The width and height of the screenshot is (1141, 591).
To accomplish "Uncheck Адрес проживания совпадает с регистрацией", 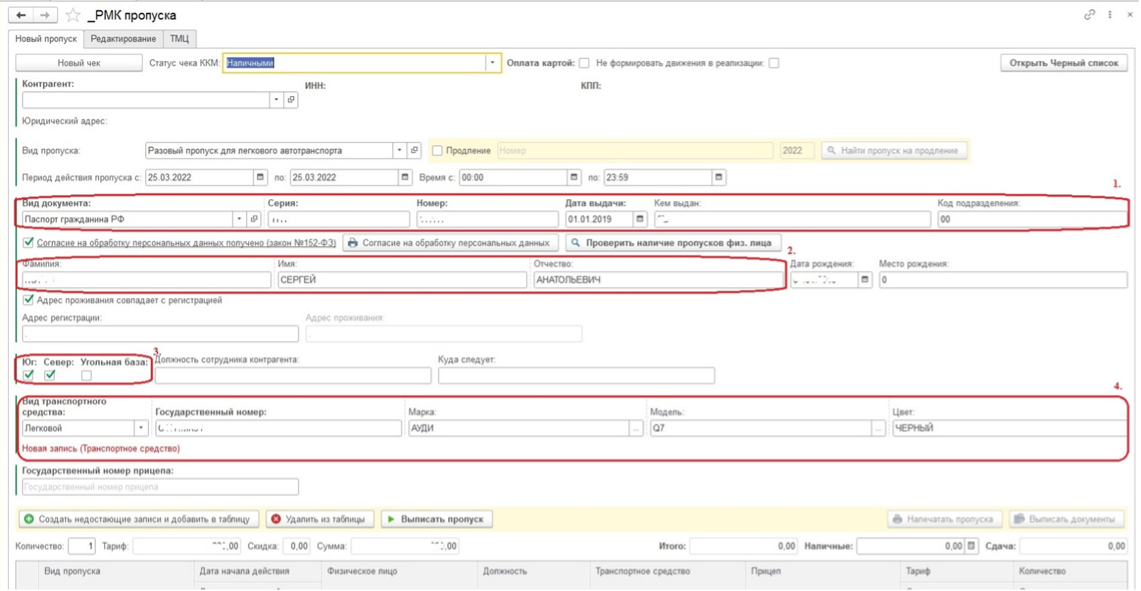I will (28, 299).
